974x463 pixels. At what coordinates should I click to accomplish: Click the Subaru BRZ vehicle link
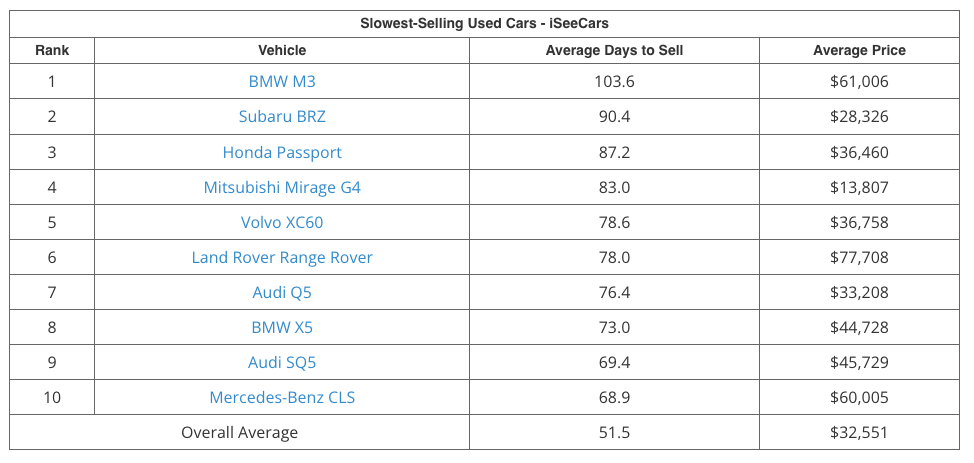282,117
